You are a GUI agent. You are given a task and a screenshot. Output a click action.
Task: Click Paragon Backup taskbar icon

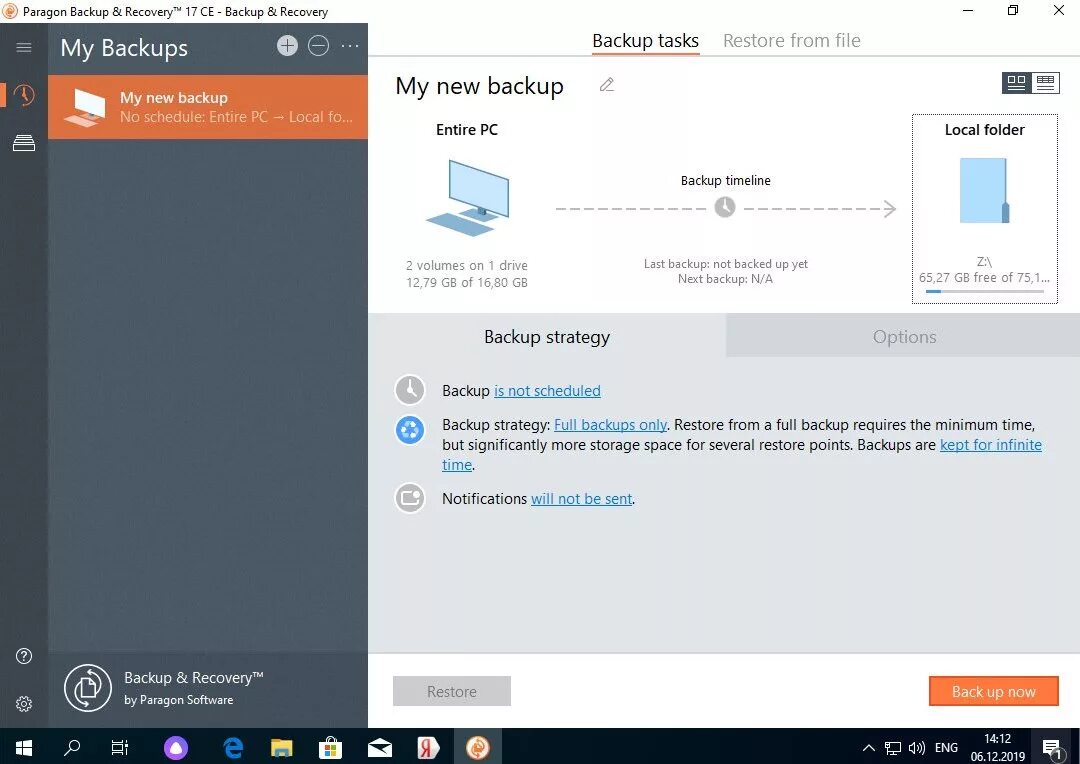477,747
